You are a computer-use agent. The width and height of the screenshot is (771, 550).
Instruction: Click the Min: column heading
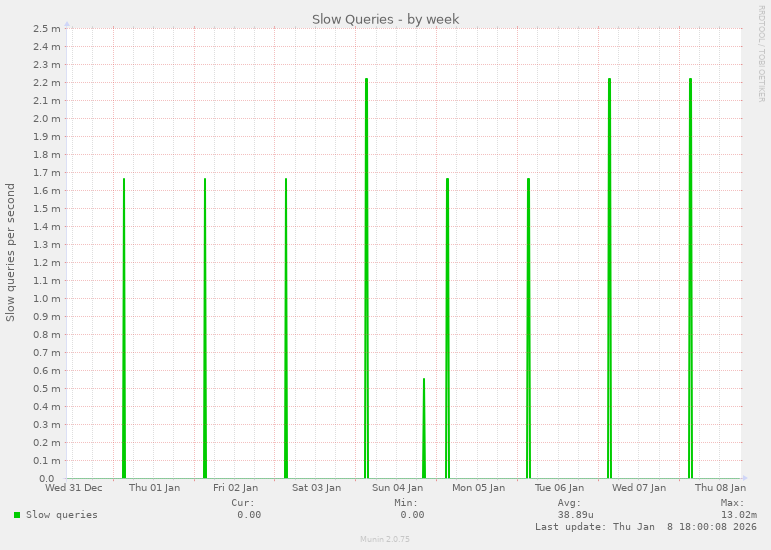tap(406, 503)
